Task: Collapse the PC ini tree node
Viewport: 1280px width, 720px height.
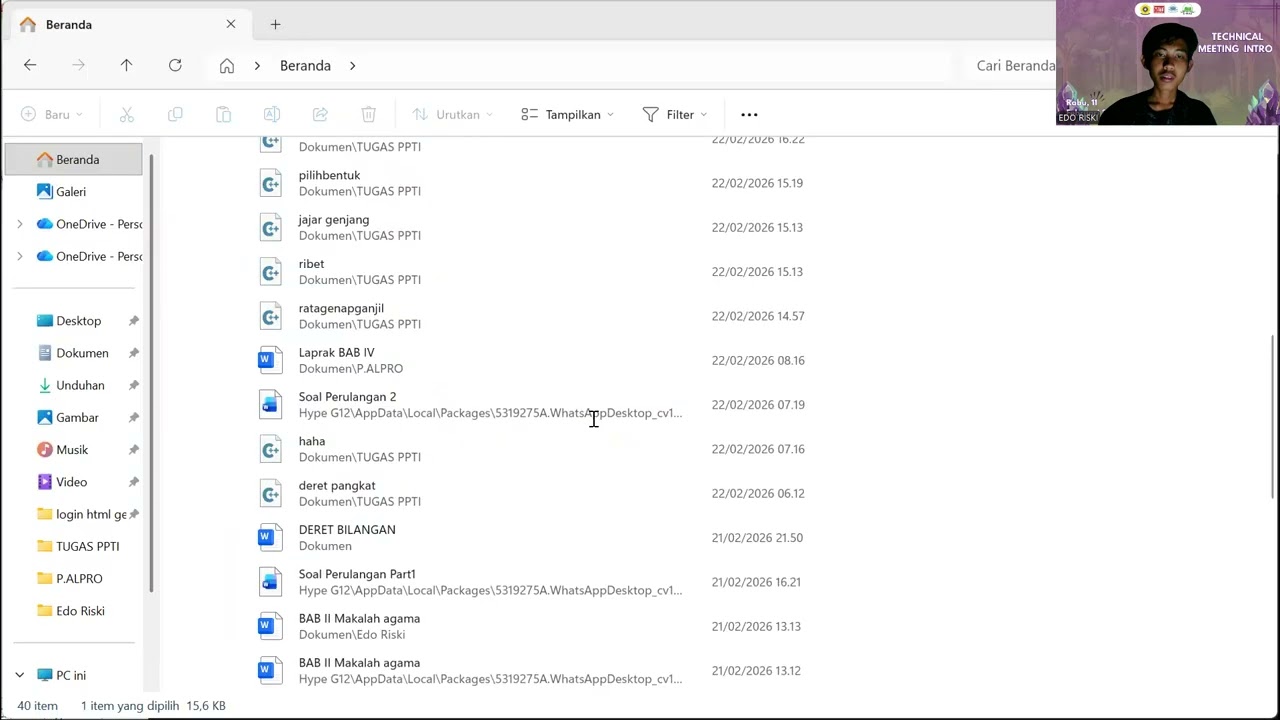Action: click(x=19, y=675)
